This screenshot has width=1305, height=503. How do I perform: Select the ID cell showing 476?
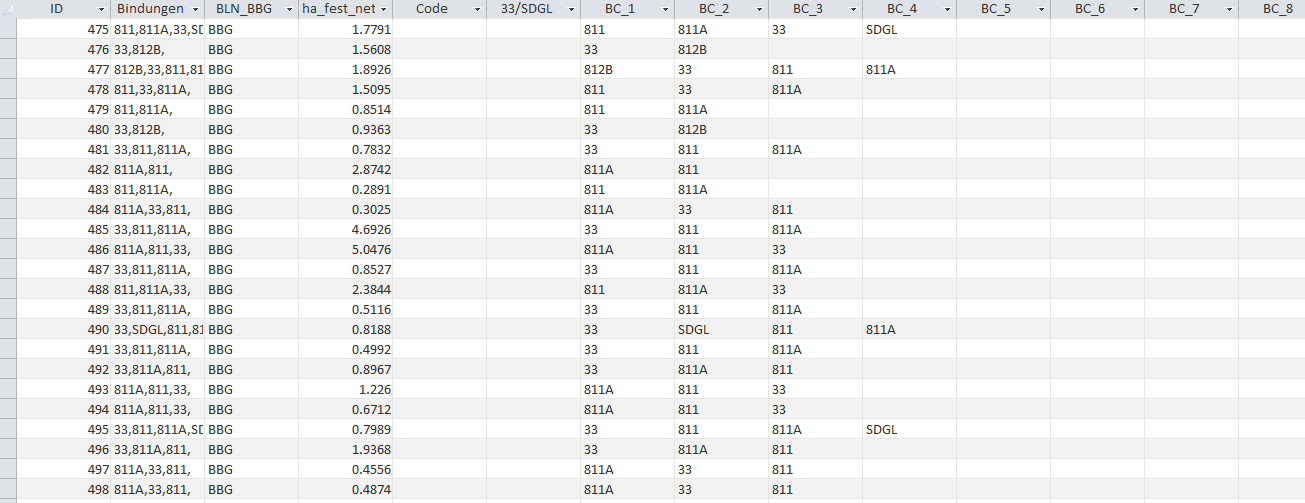(64, 49)
